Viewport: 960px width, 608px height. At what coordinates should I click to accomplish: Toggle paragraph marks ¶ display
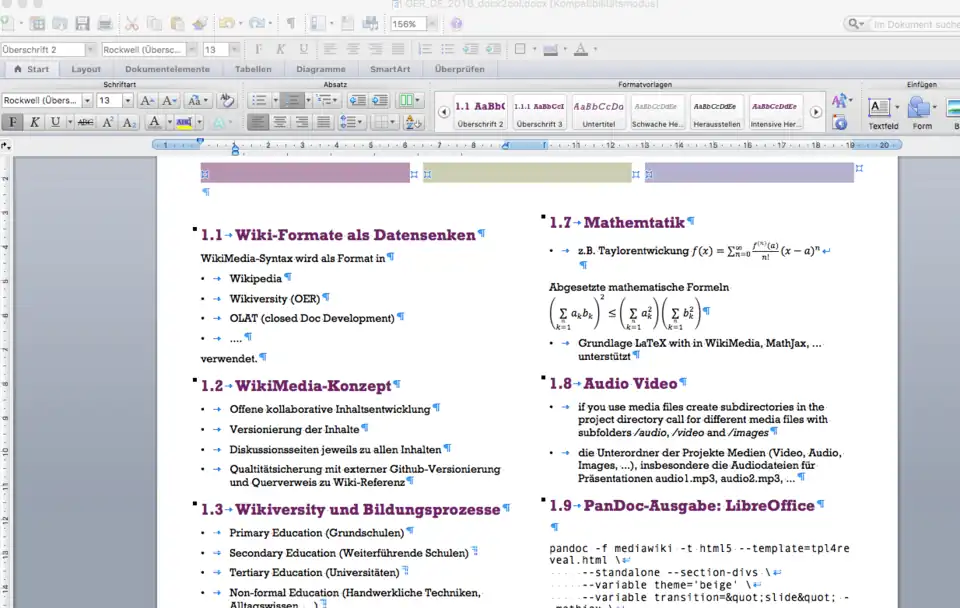pos(290,23)
